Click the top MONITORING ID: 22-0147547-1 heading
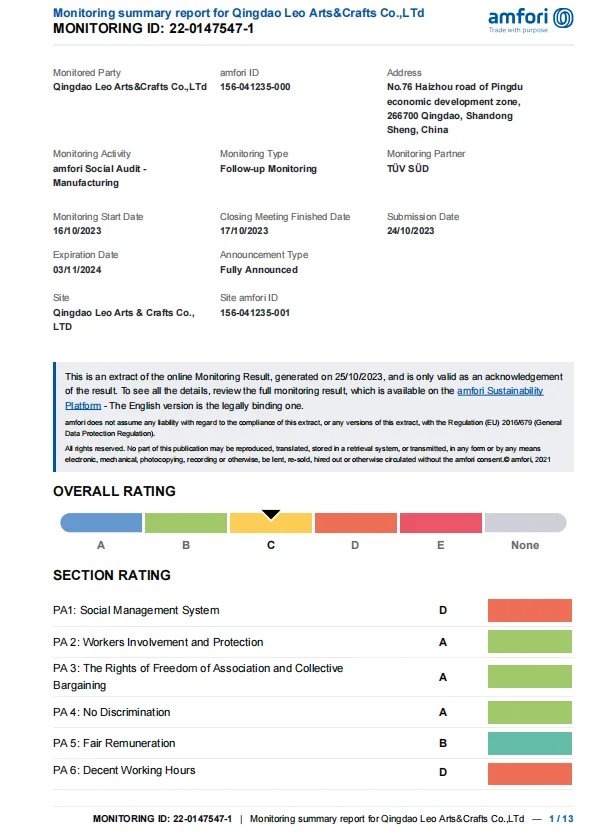Screen dimensions: 607x836 pos(153,29)
